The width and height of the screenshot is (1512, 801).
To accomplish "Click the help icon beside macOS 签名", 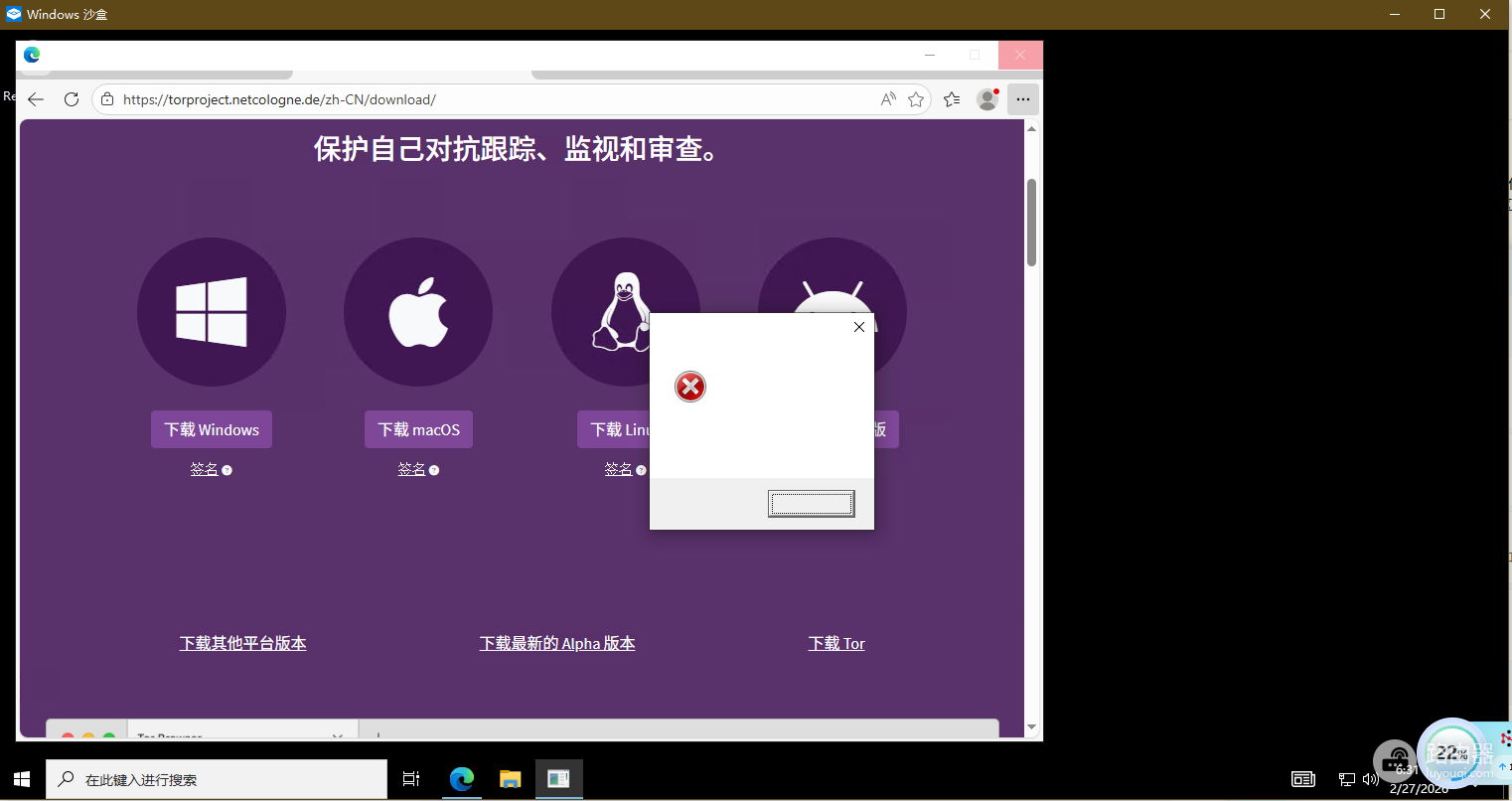I will point(434,471).
